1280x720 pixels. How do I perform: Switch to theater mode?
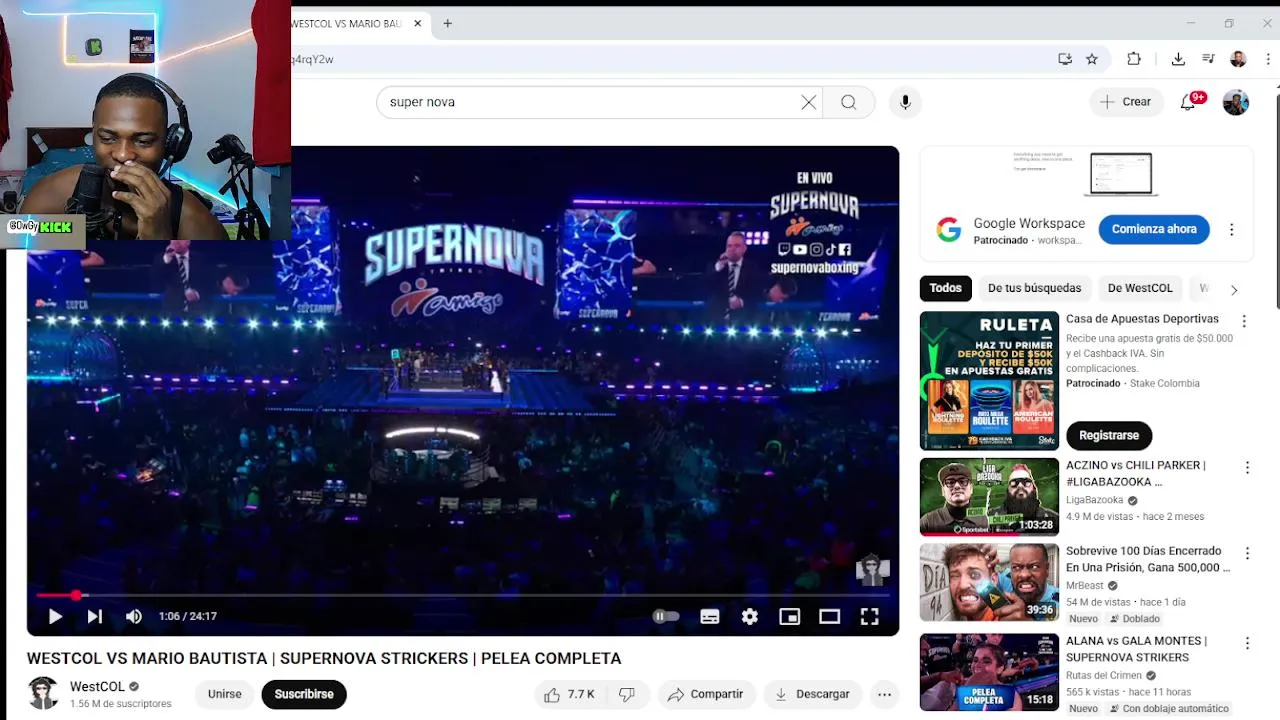tap(830, 617)
